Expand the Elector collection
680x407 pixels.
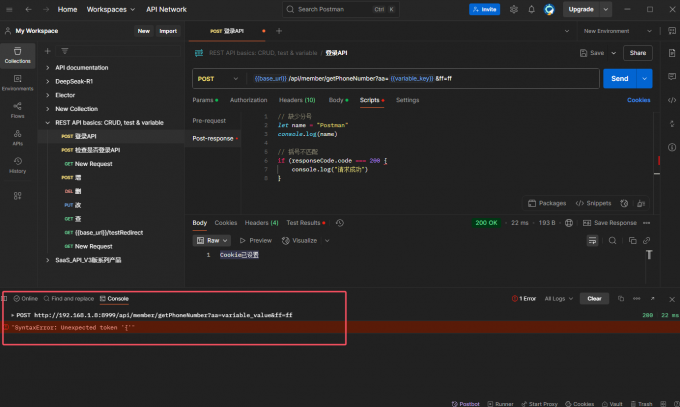48,95
